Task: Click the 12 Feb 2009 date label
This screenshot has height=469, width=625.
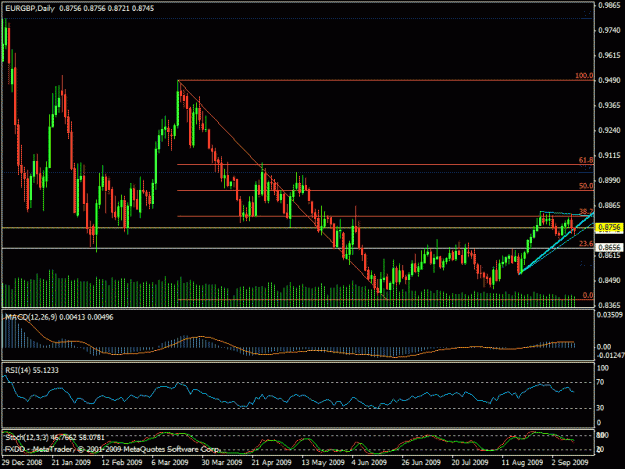Action: point(122,463)
